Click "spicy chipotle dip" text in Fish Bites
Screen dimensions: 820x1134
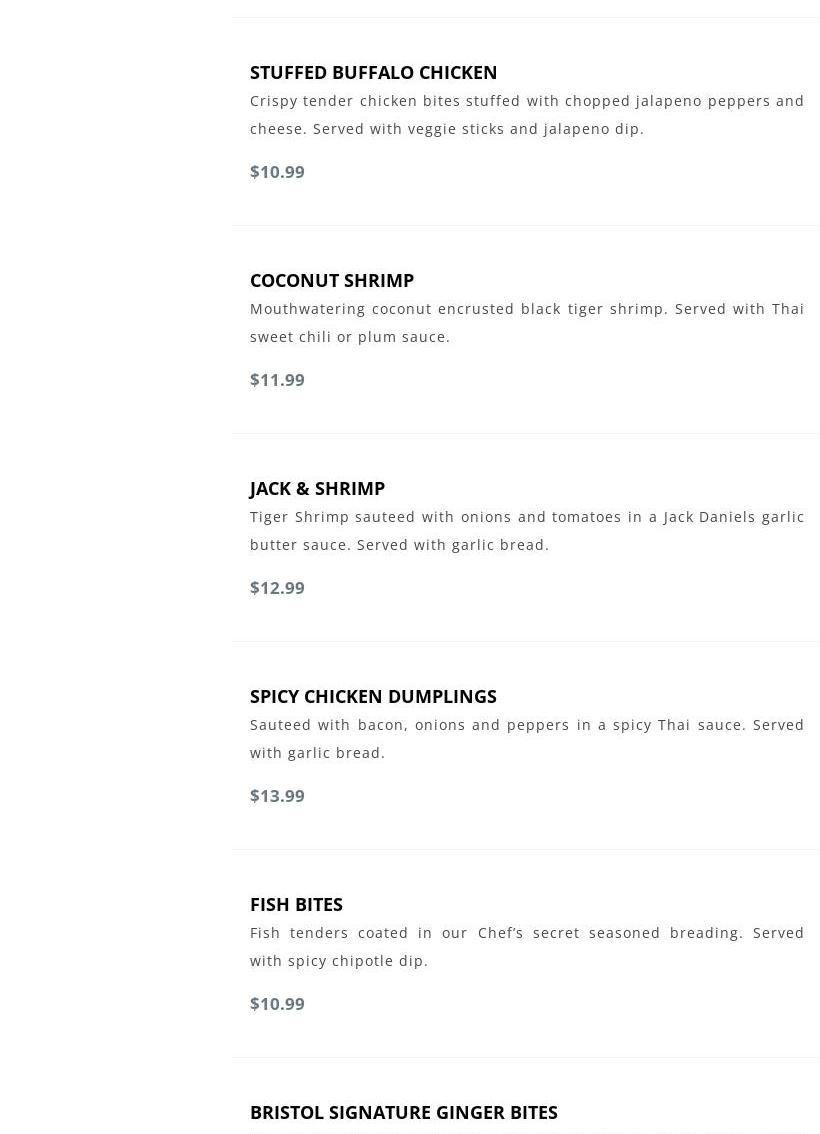tap(357, 961)
